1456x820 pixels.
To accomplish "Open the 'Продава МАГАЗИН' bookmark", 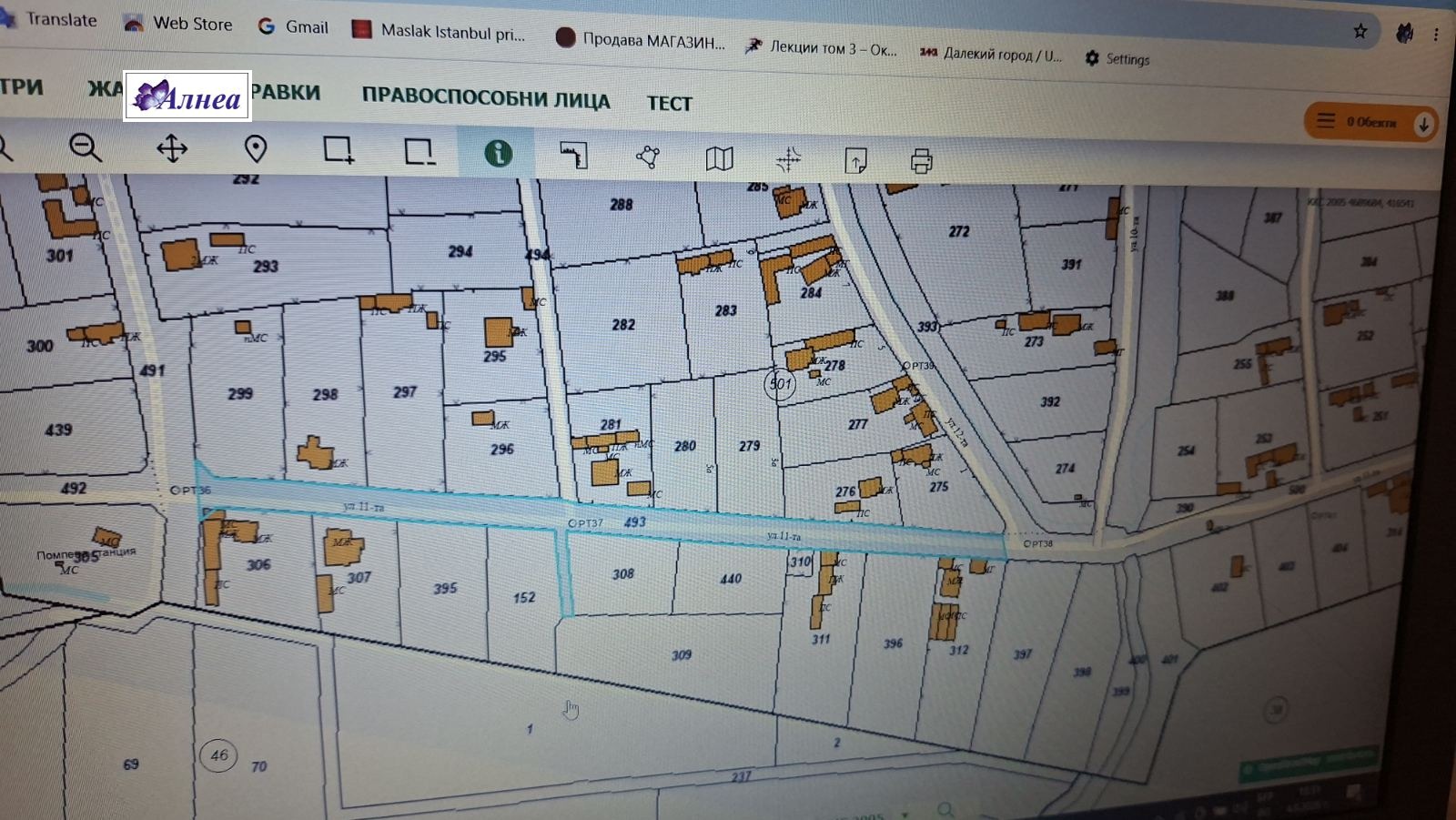I will (x=641, y=39).
